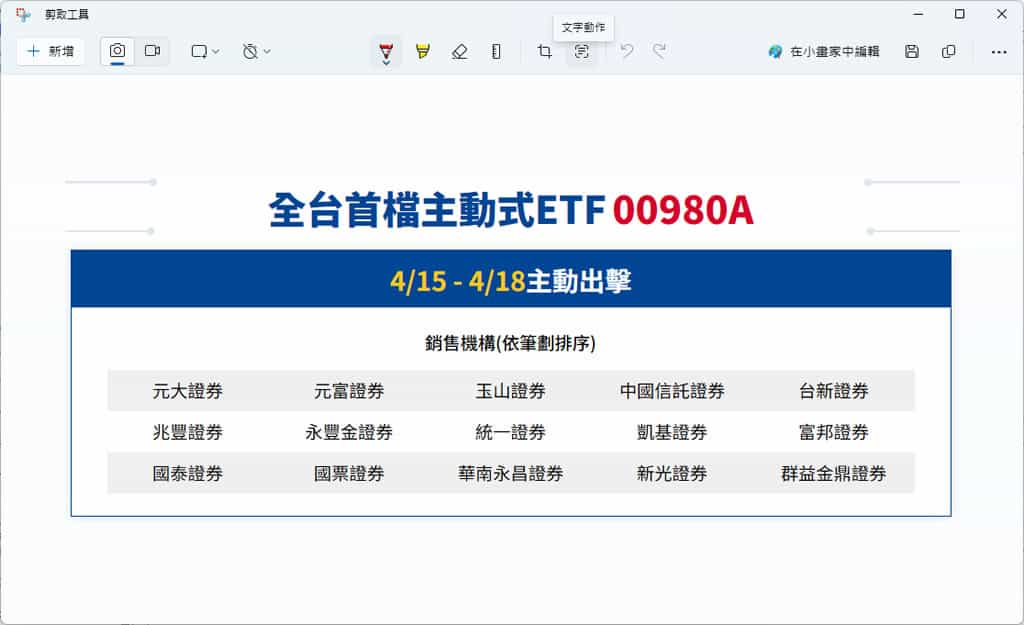Click the 元富證券 cell
The height and width of the screenshot is (625, 1024).
coord(349,391)
